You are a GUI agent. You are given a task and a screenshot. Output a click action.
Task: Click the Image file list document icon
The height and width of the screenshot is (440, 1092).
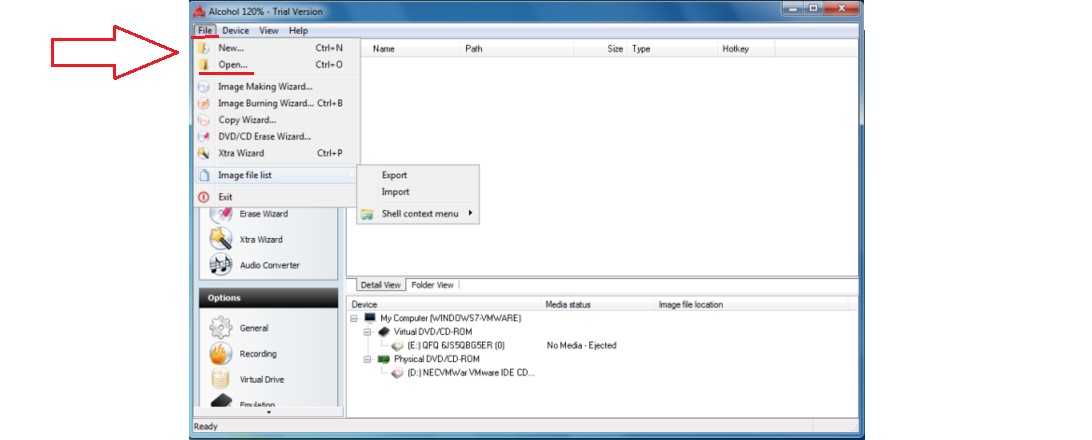(x=204, y=175)
